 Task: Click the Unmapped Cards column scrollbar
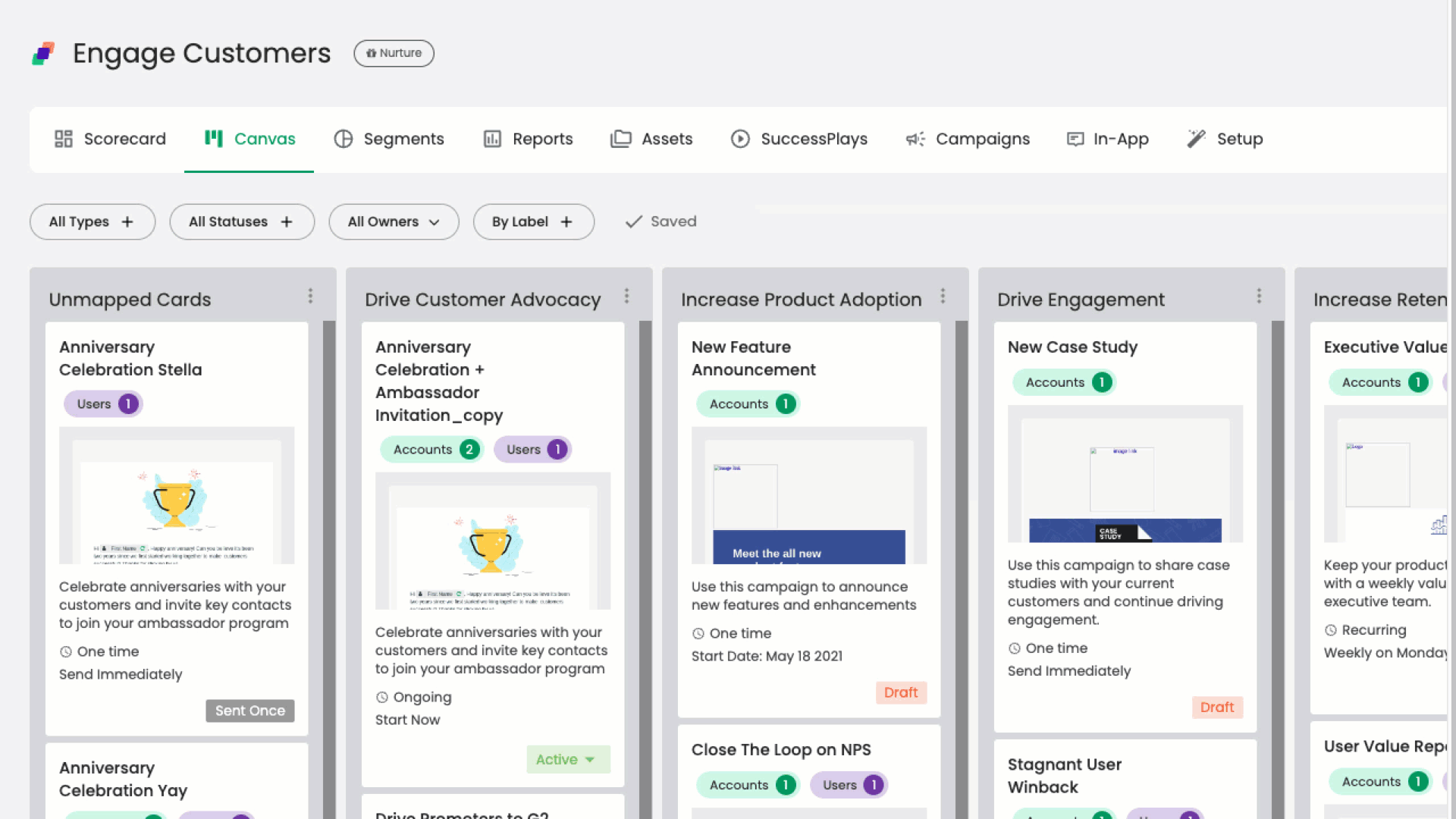click(x=329, y=569)
